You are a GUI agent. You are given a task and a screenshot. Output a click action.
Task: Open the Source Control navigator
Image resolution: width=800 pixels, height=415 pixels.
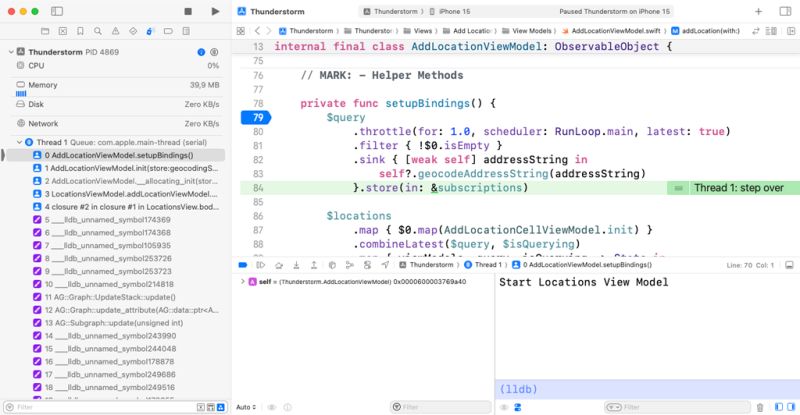[x=63, y=31]
